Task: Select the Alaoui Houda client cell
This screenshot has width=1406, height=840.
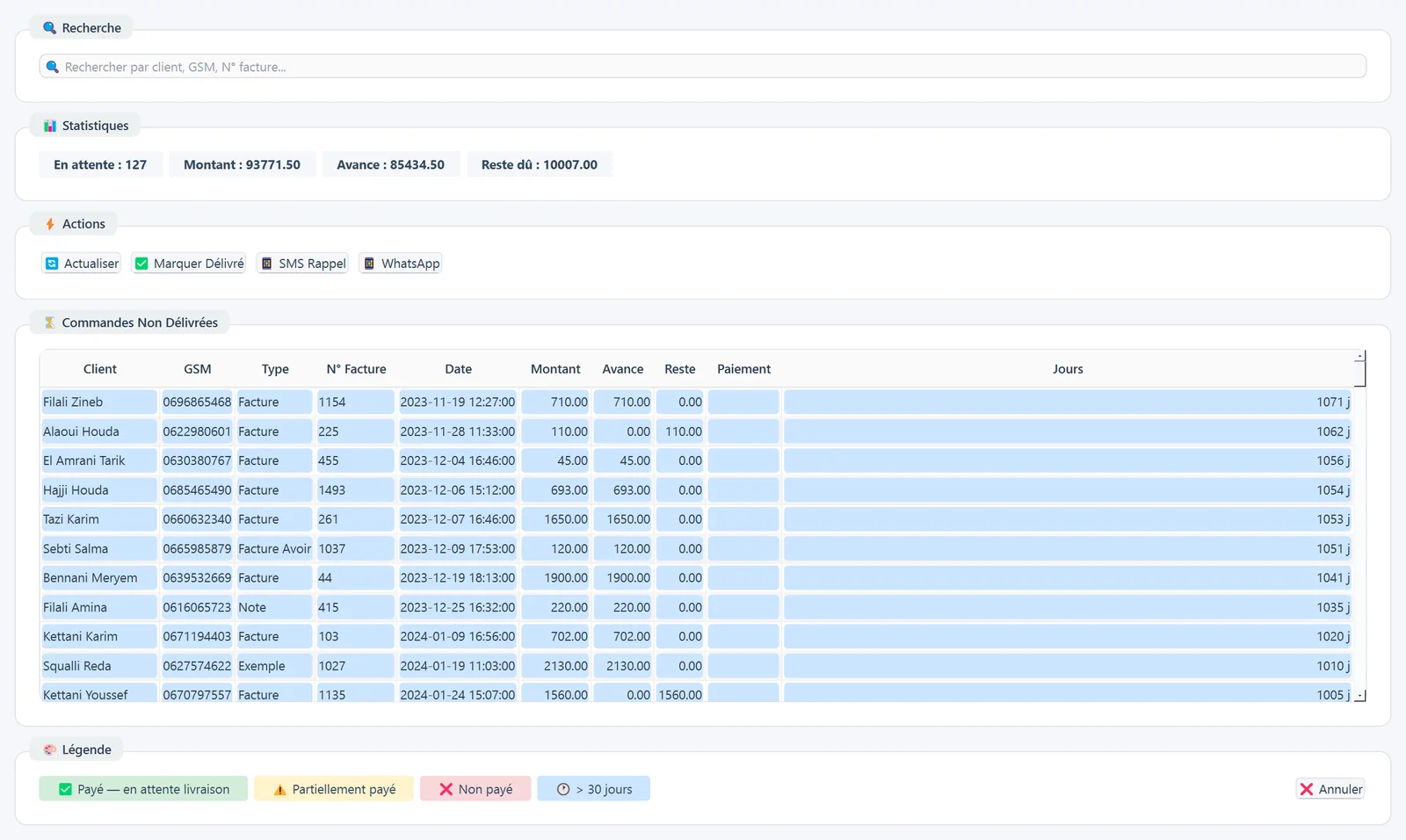Action: (98, 431)
